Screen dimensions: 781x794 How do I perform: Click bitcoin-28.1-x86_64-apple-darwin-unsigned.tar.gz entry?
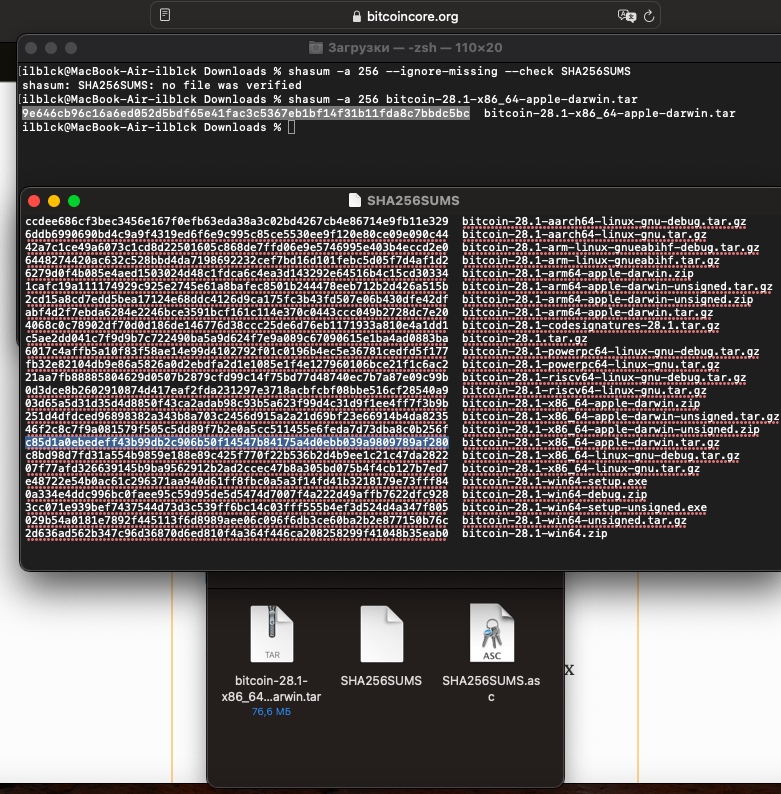click(620, 416)
